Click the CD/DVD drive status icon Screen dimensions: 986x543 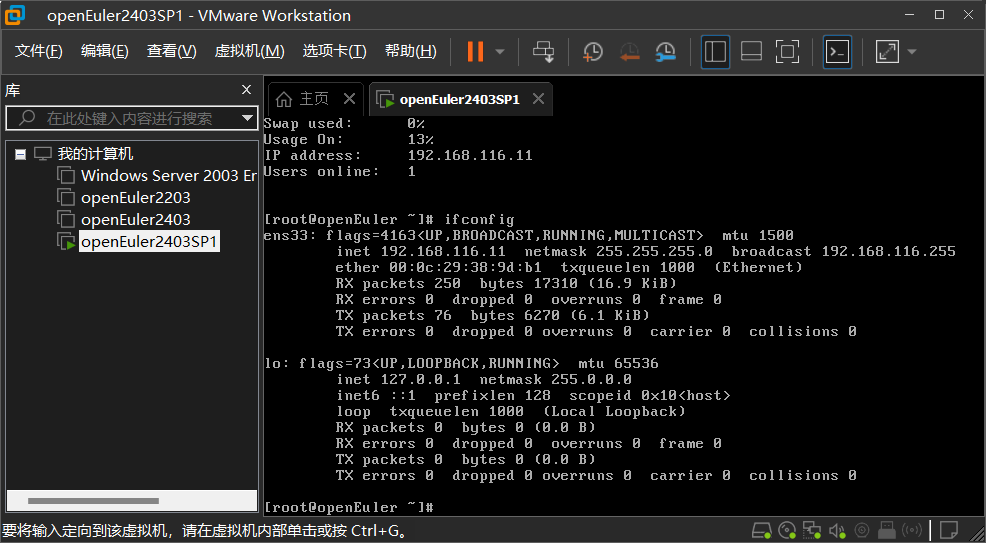787,530
